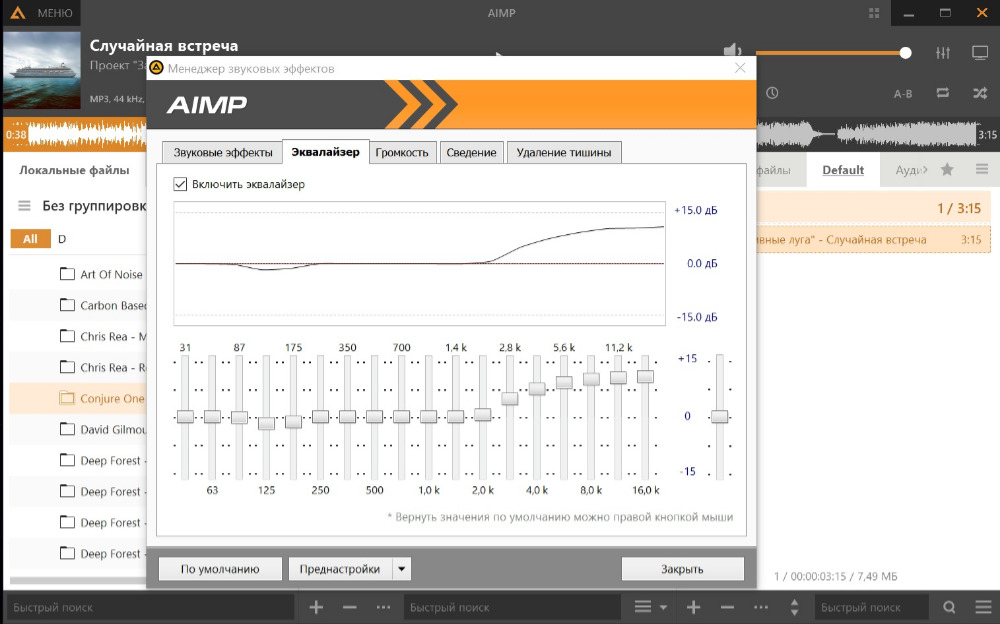The image size is (1000, 624).
Task: Click the preamp slider handle at right
Action: (x=719, y=417)
